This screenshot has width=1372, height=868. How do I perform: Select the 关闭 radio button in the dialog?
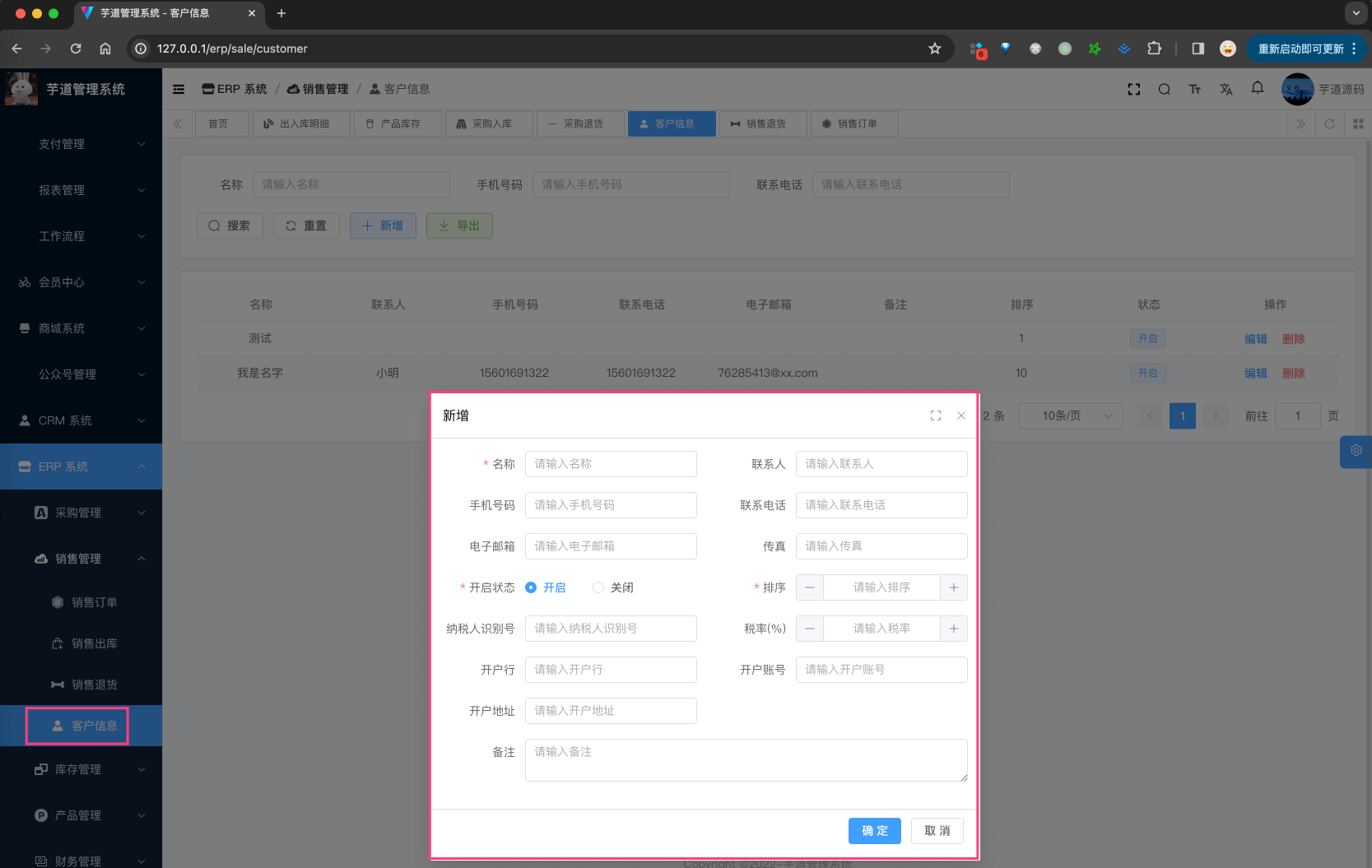click(598, 587)
